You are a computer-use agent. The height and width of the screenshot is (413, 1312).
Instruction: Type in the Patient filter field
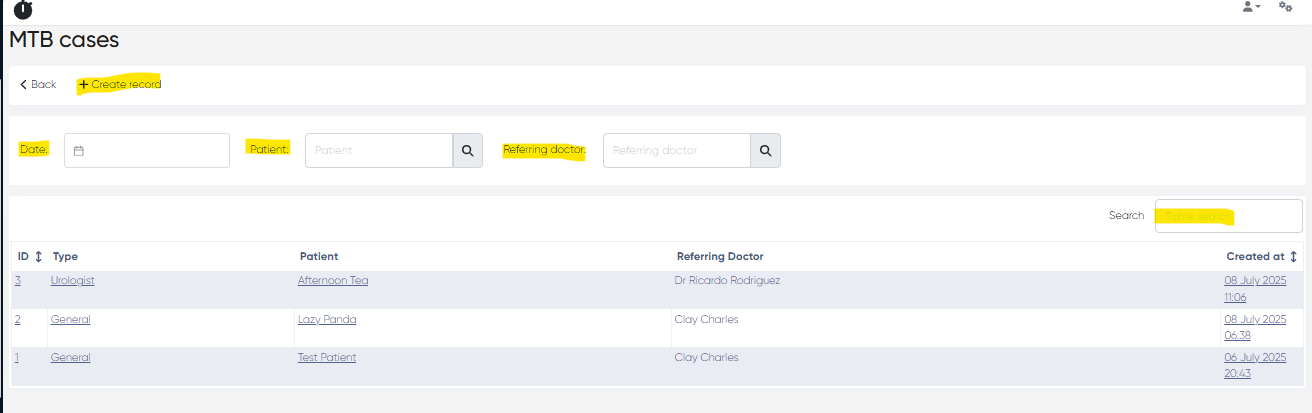(x=379, y=151)
